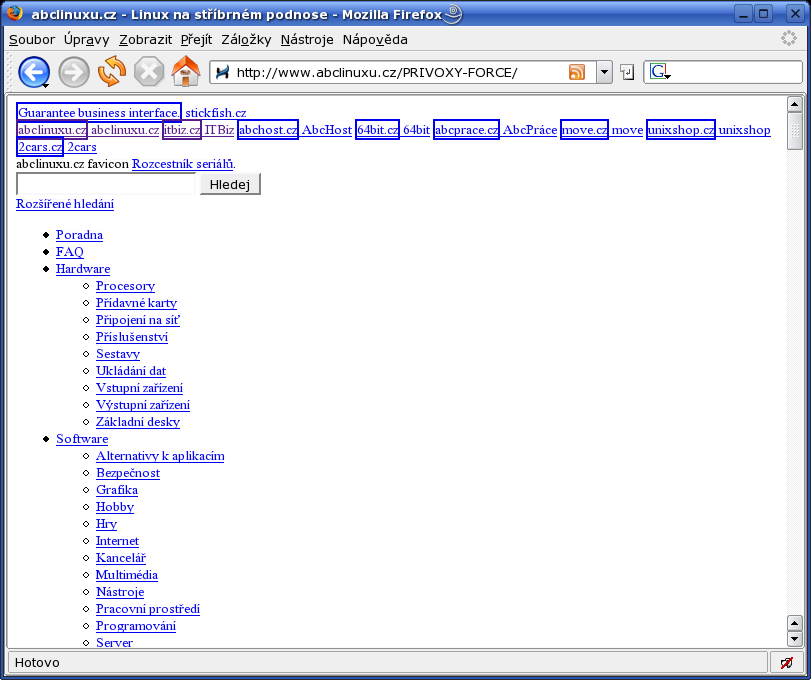The height and width of the screenshot is (680, 811).
Task: Open the Základní desky link
Action: (138, 422)
